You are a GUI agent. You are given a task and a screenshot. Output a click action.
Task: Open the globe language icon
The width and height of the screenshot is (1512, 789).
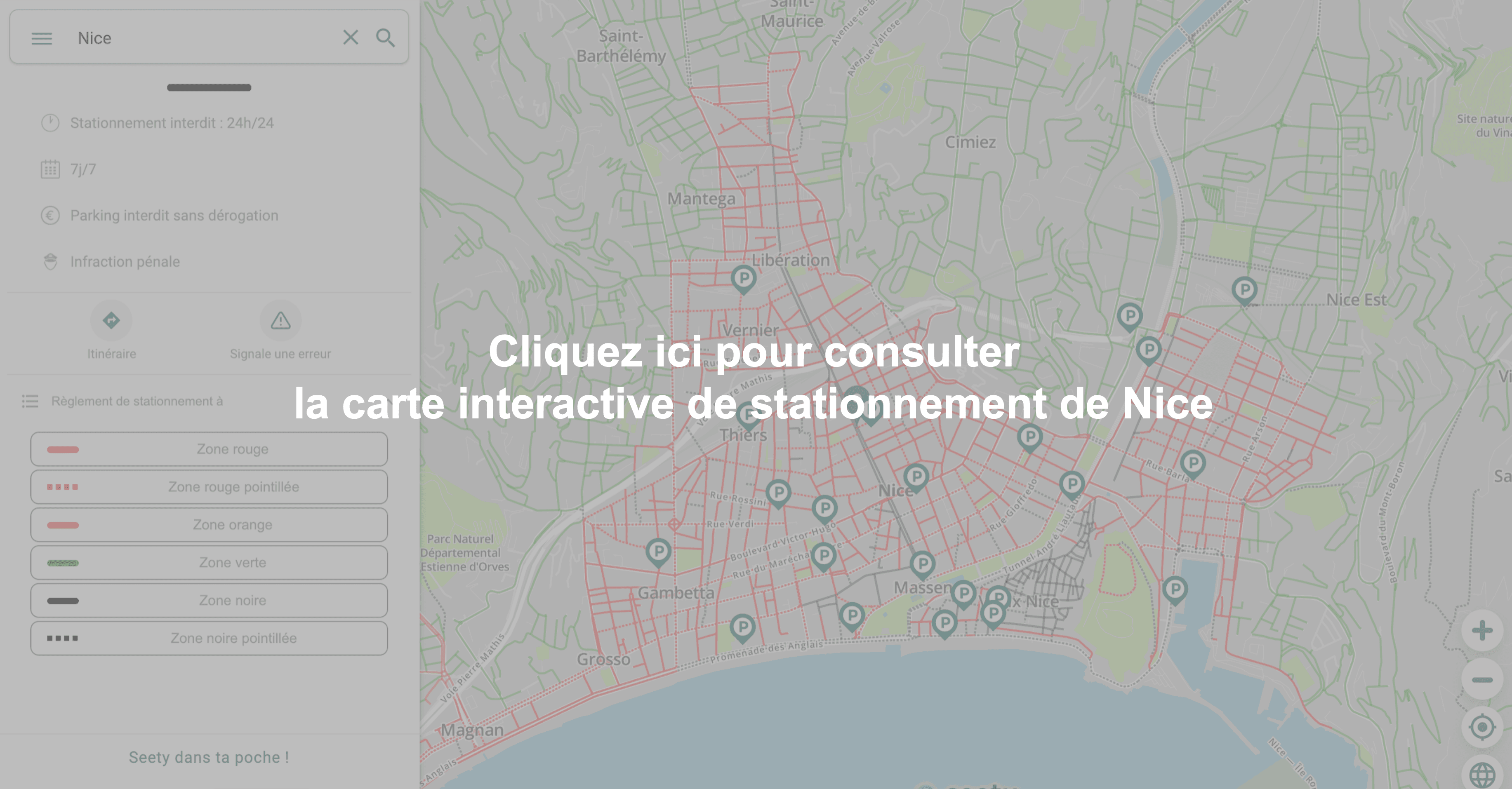[x=1481, y=775]
